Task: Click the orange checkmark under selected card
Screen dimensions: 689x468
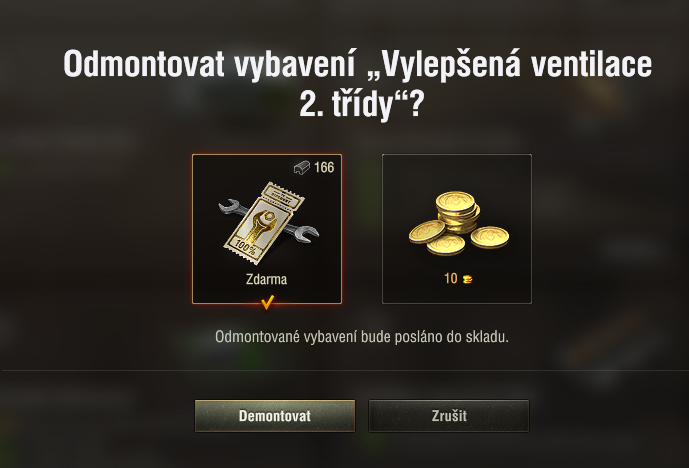Action: click(x=267, y=302)
